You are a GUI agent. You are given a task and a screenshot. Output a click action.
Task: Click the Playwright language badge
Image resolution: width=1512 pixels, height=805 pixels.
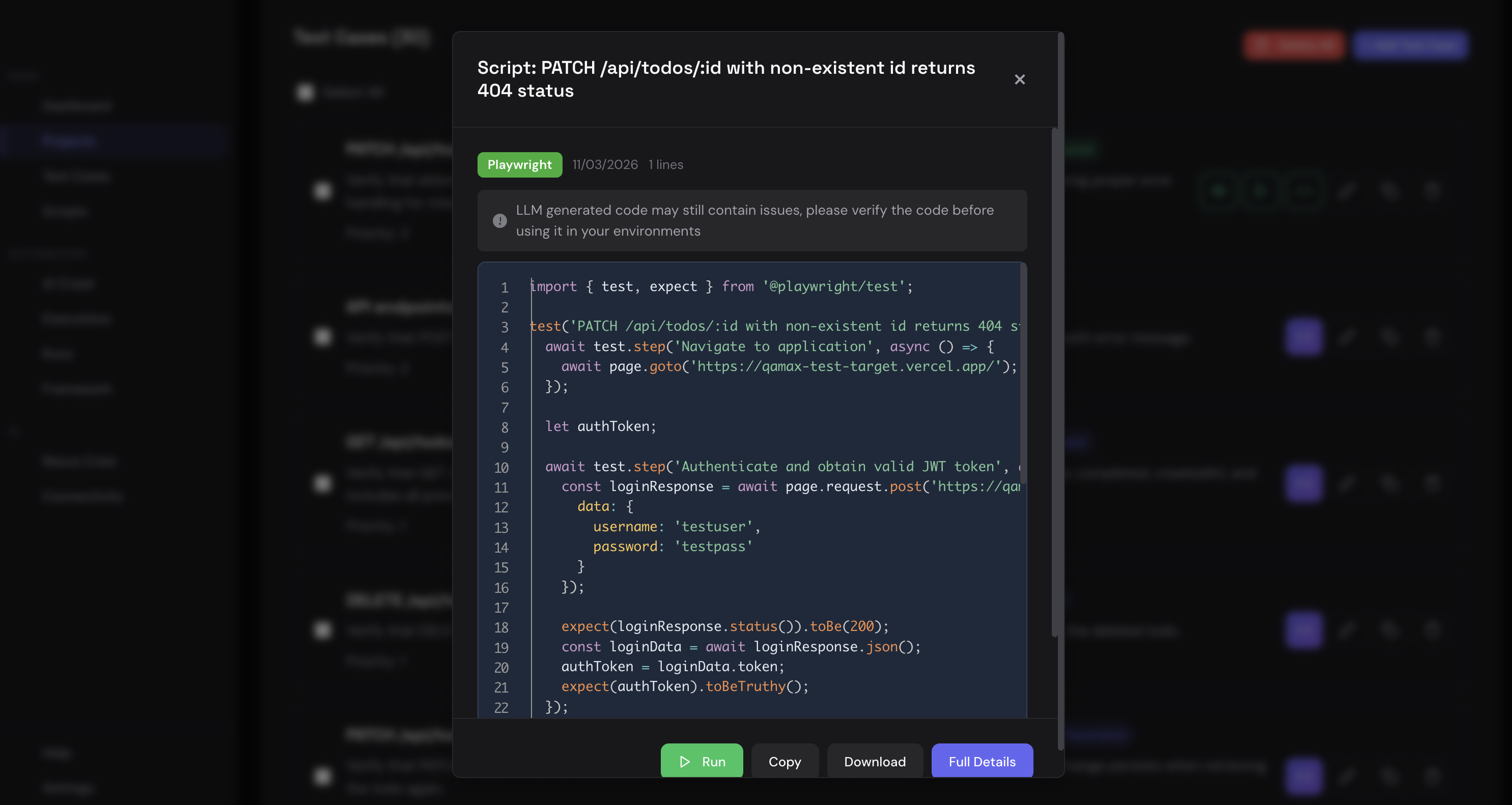pos(519,165)
